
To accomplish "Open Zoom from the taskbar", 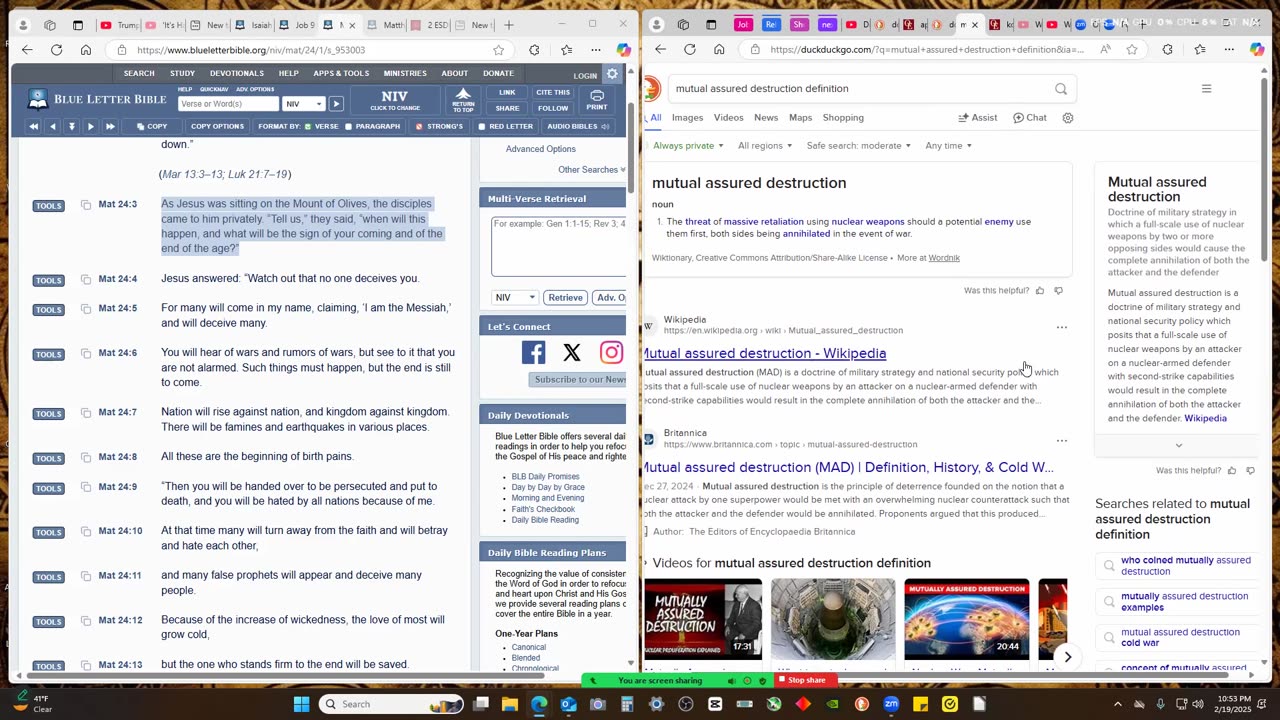I will click(x=891, y=704).
